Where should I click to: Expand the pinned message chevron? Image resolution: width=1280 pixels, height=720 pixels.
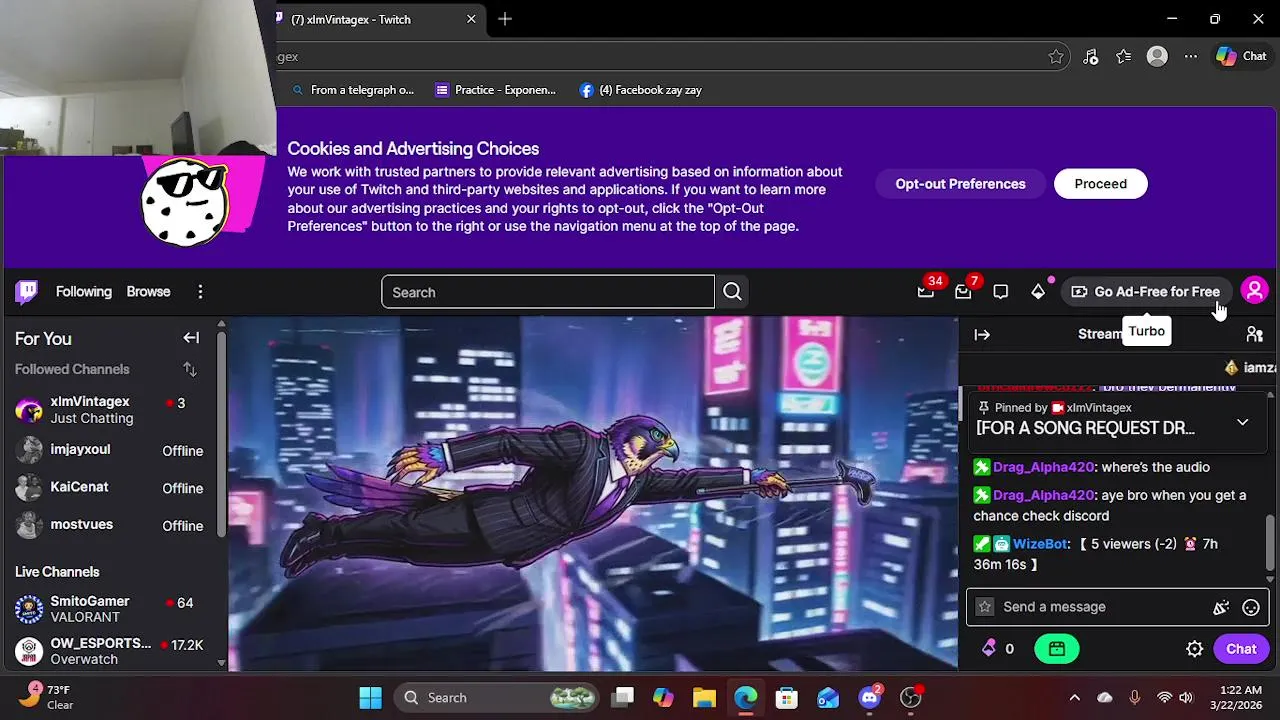[x=1242, y=422]
